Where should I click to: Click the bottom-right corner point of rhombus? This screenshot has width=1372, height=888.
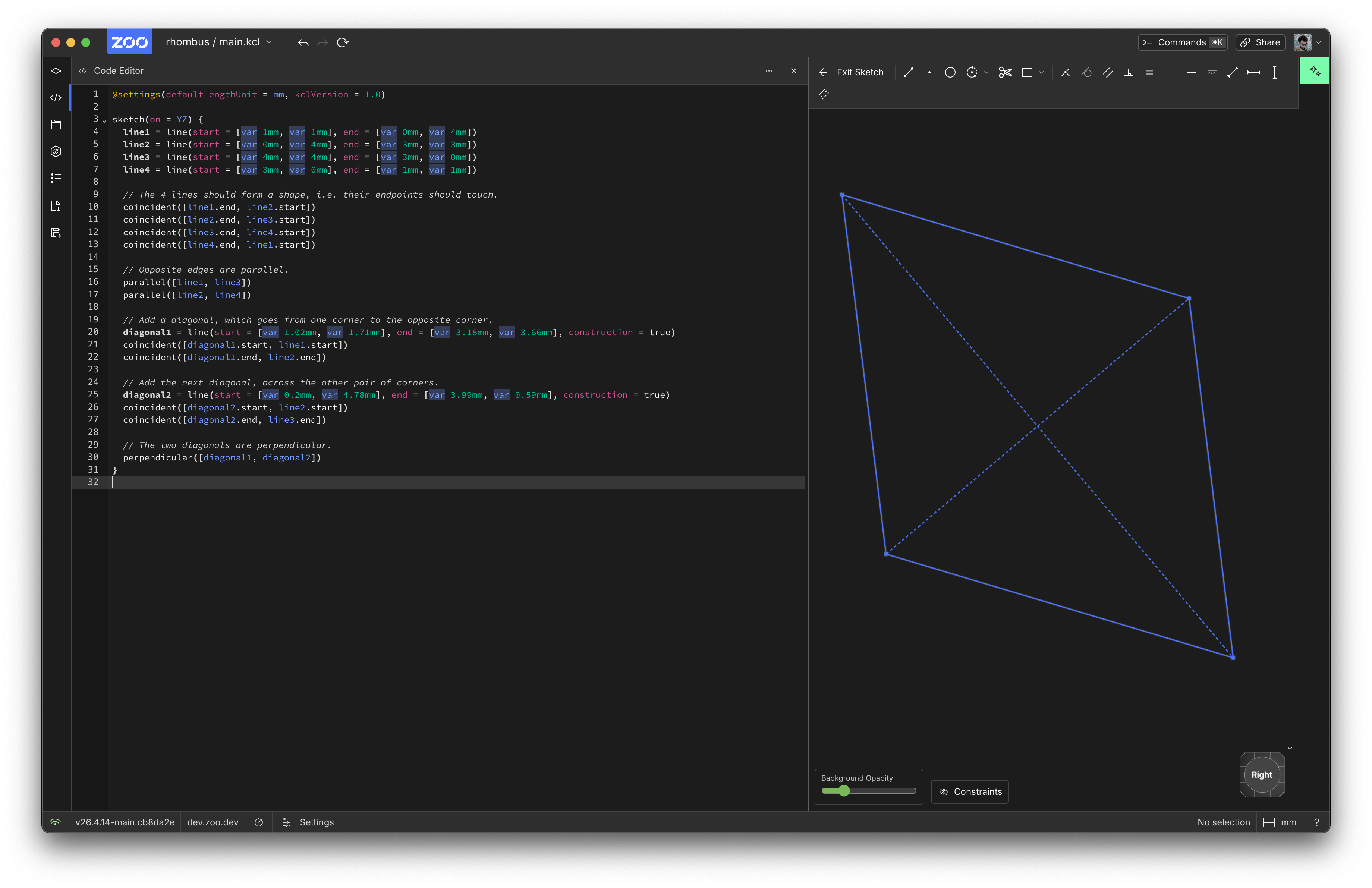pyautogui.click(x=1233, y=658)
